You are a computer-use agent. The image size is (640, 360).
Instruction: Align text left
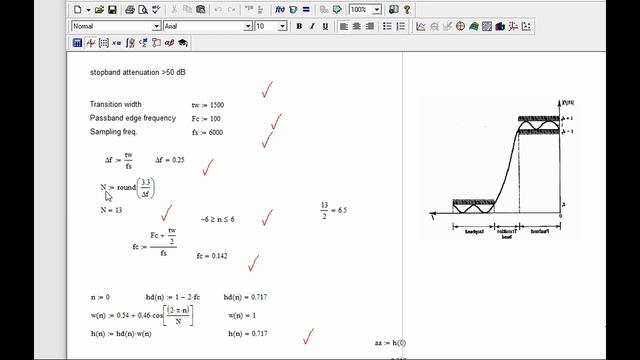344,26
